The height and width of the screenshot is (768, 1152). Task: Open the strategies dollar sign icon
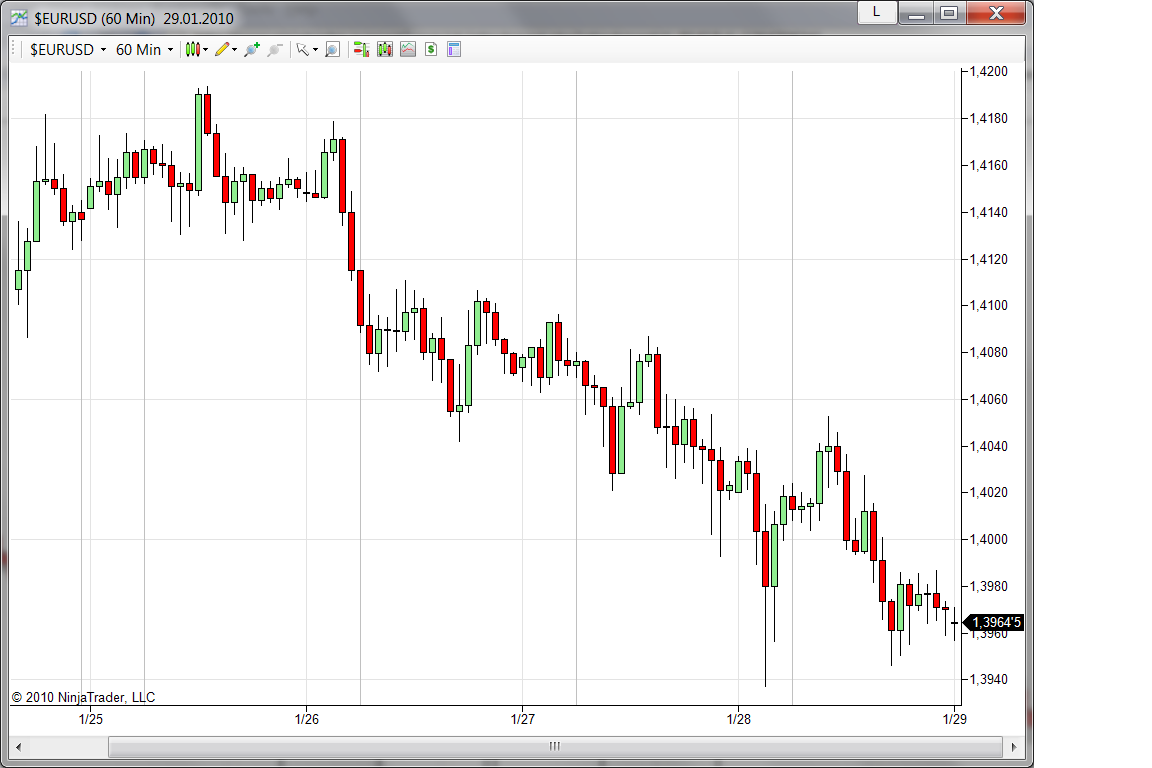(431, 49)
